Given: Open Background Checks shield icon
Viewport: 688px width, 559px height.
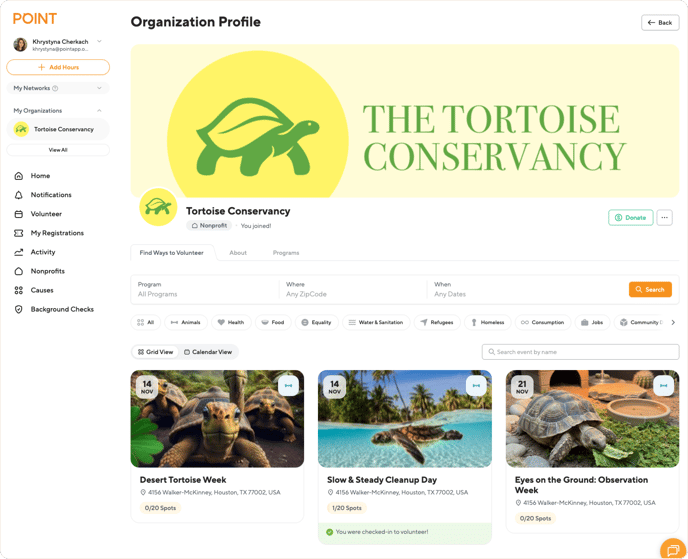Looking at the screenshot, I should point(18,309).
